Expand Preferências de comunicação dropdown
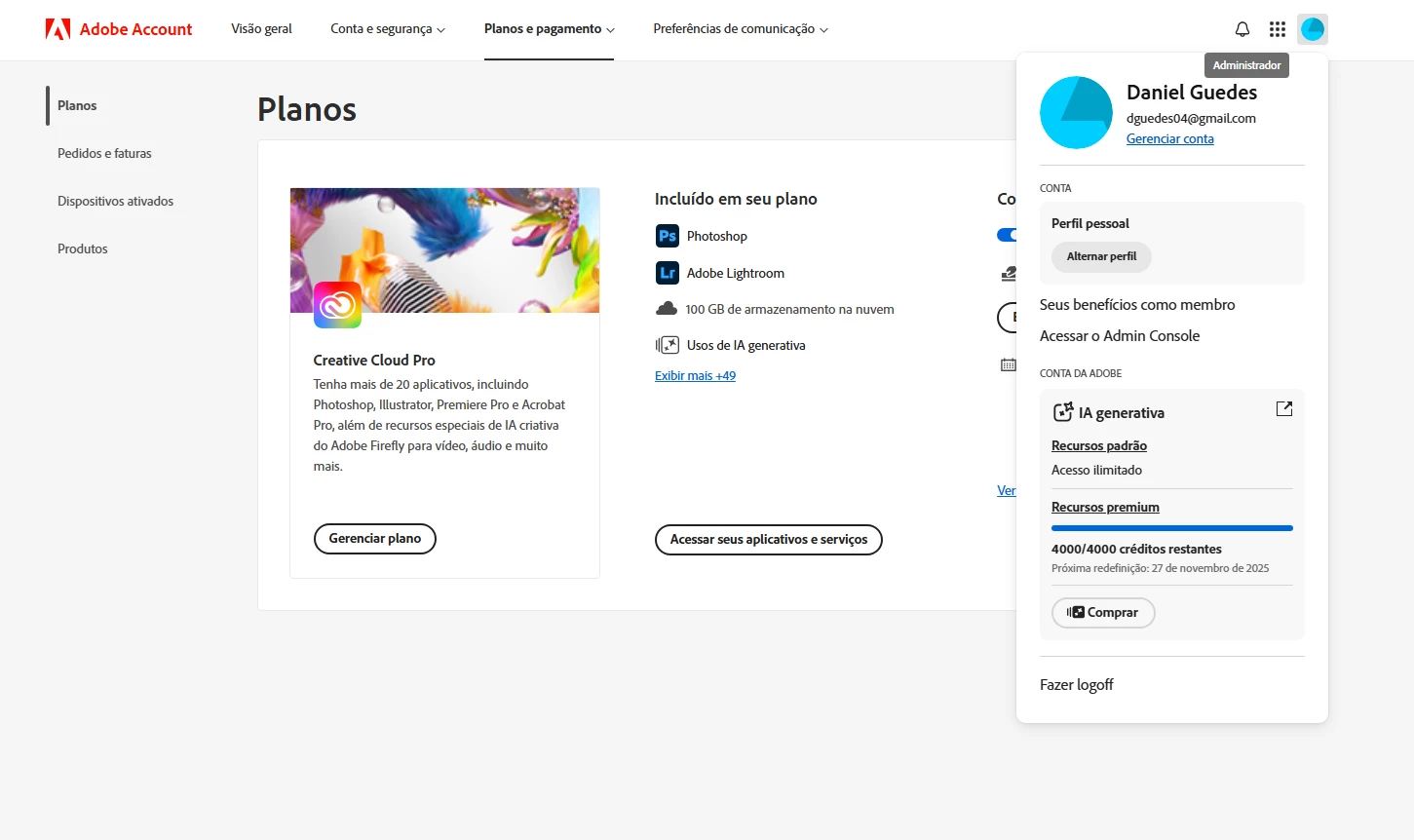Viewport: 1414px width, 840px height. tap(741, 29)
